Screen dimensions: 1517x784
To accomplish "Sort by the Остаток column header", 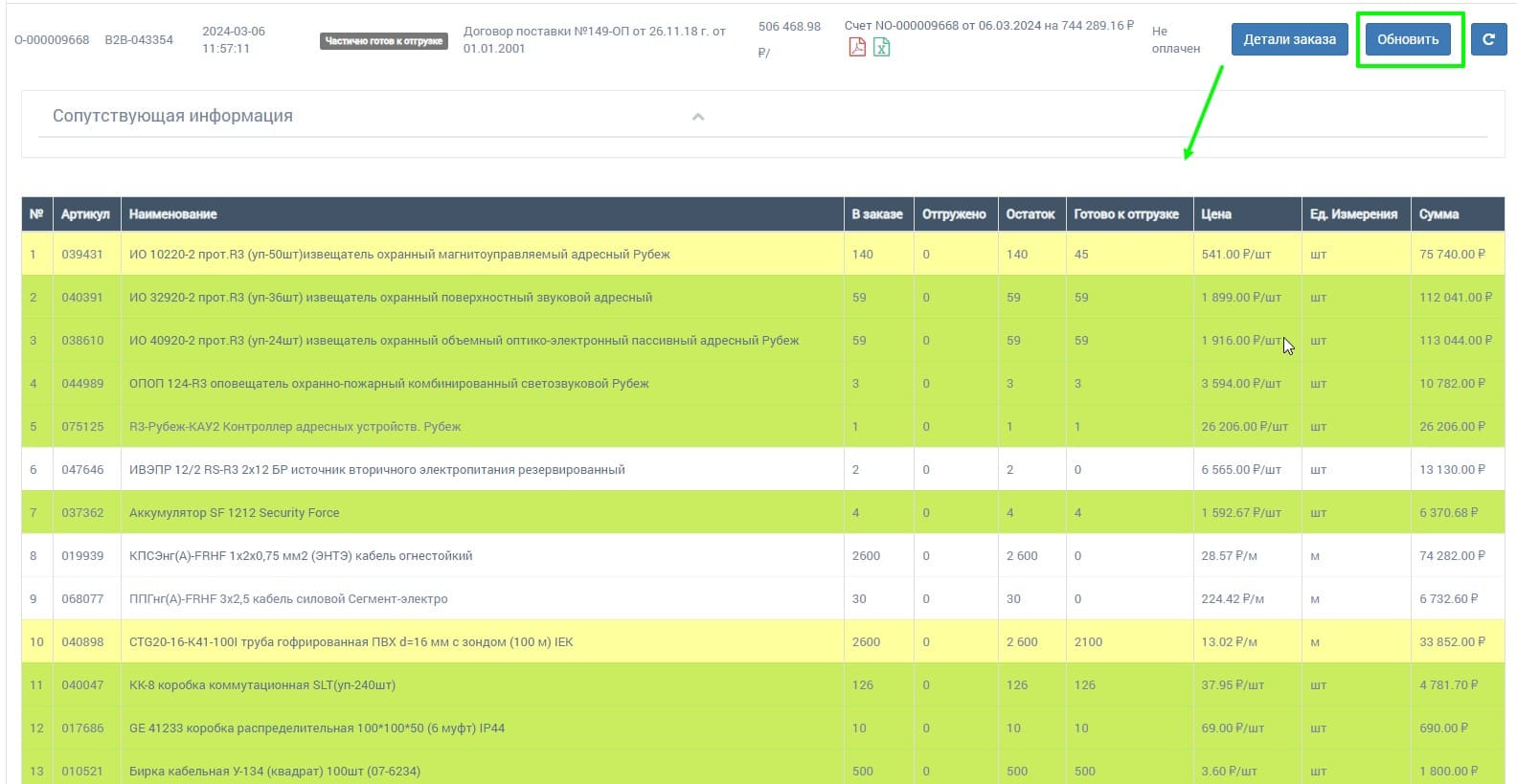I will tap(1030, 214).
